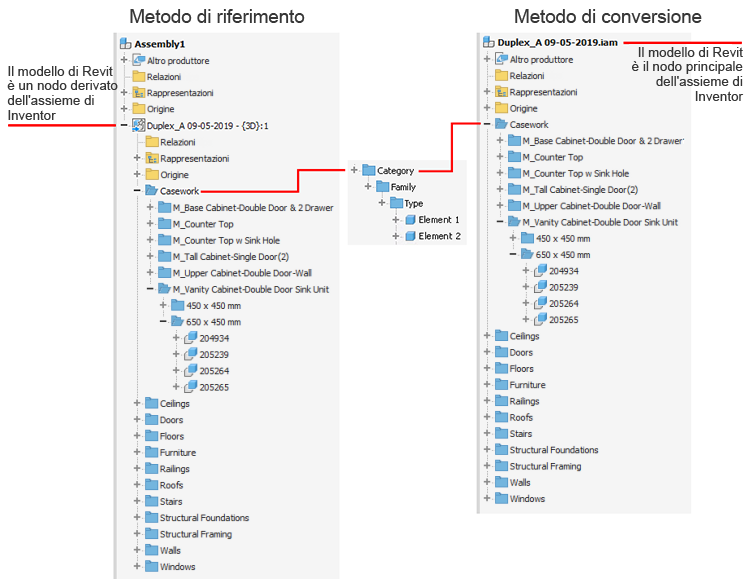750x579 pixels.
Task: Collapse the Casework node in right tree
Action: 487,124
